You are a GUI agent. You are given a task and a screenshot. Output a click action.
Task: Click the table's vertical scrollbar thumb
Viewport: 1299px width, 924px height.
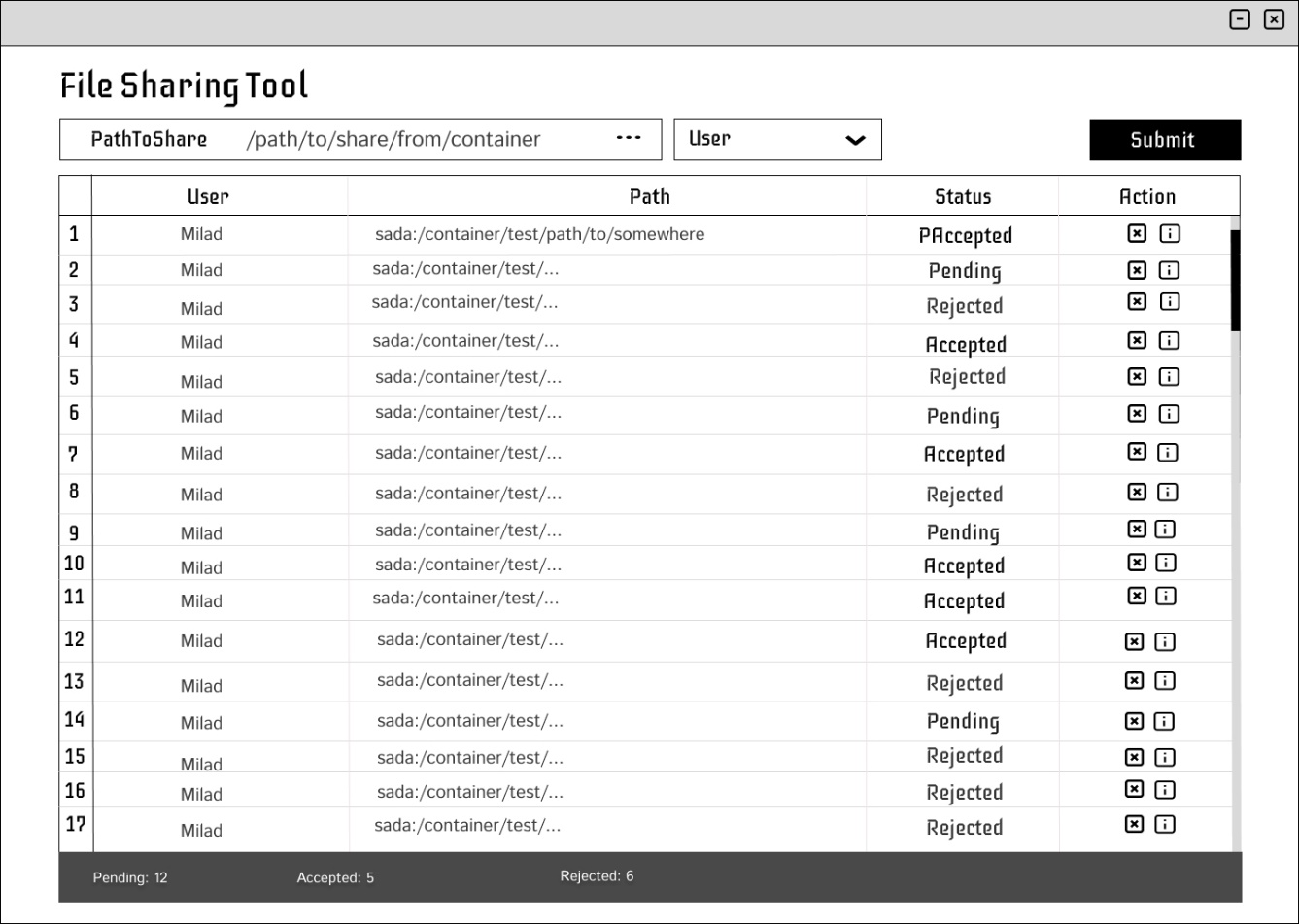[x=1235, y=280]
